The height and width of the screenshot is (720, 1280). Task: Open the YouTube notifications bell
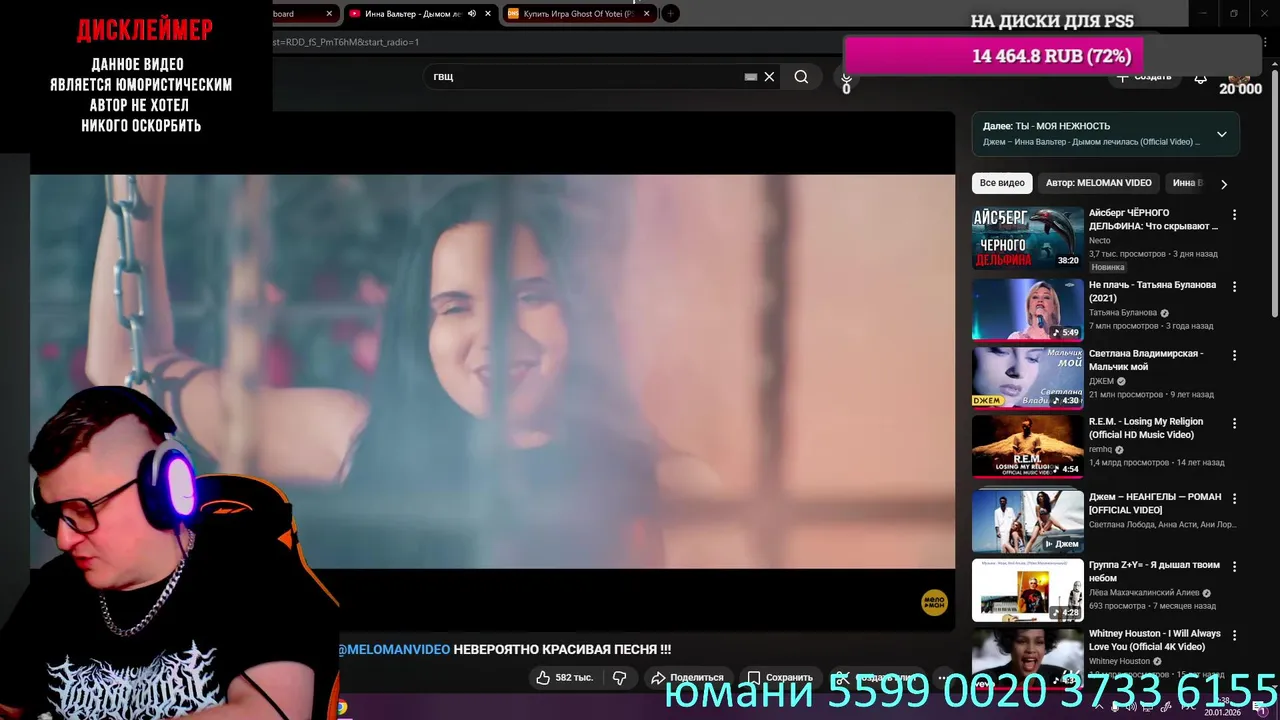(x=1200, y=77)
